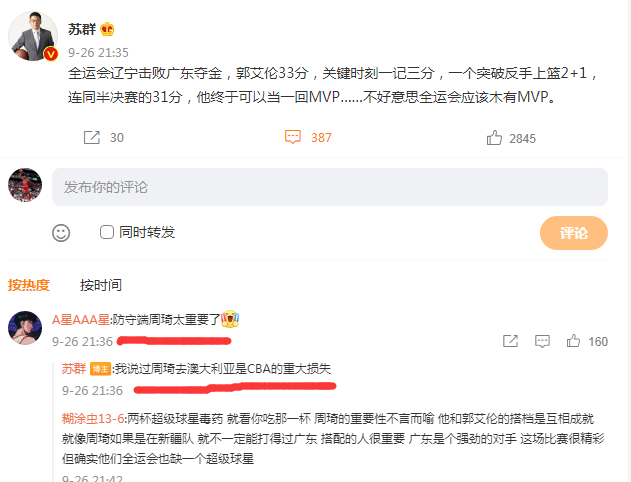Like the main post with 2845 likes
Screen dimensions: 631x482
click(x=494, y=138)
